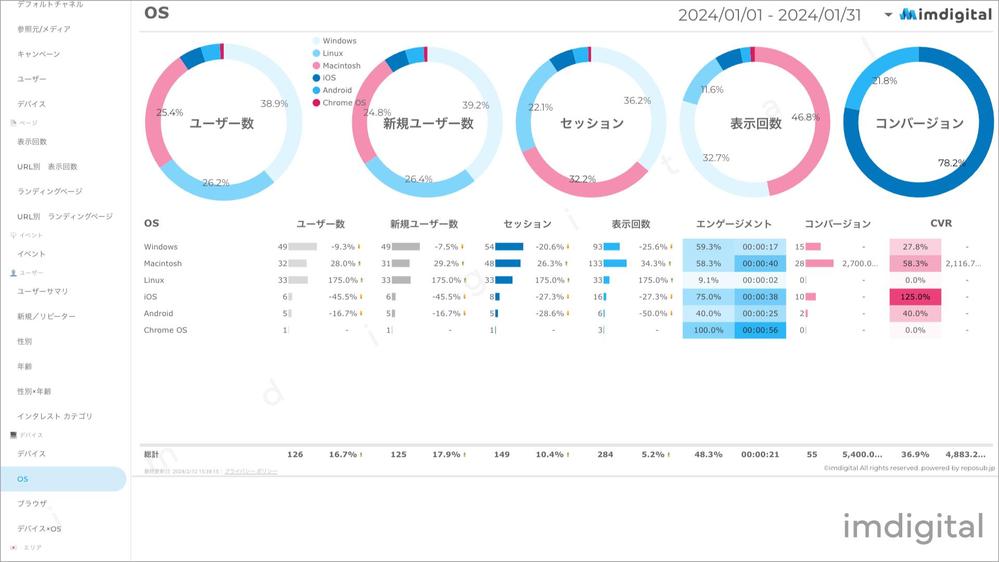The image size is (999, 562).
Task: Click the page icon beside the ページ section header
Action: pos(13,123)
